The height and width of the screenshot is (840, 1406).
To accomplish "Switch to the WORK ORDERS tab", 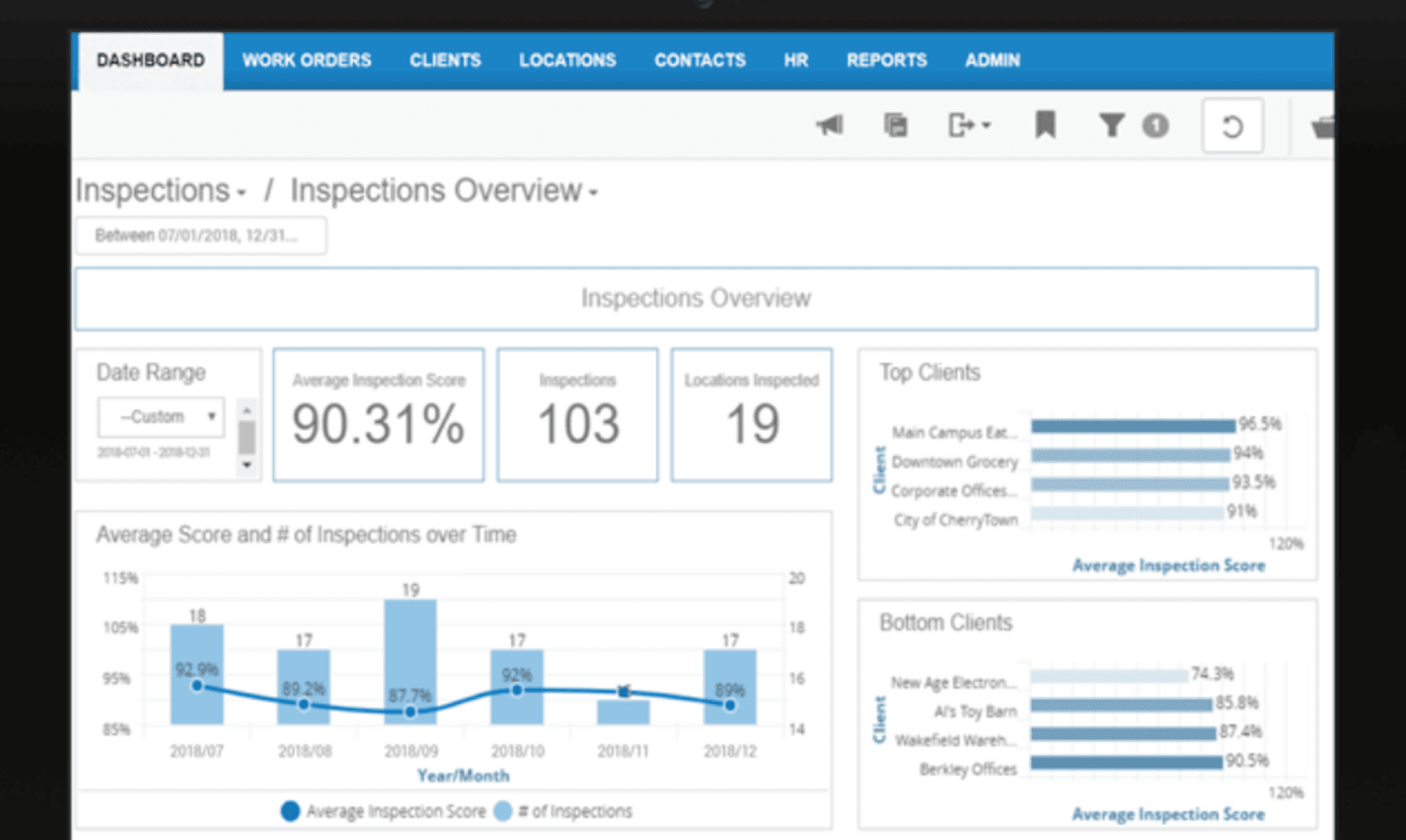I will click(307, 60).
